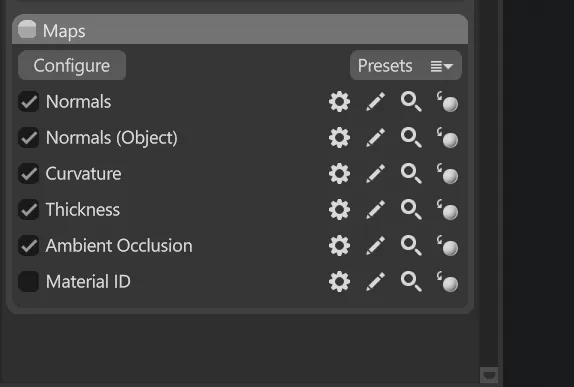Click the sphere preview icon for Ambient Occlusion
574x387 pixels.
tap(447, 245)
